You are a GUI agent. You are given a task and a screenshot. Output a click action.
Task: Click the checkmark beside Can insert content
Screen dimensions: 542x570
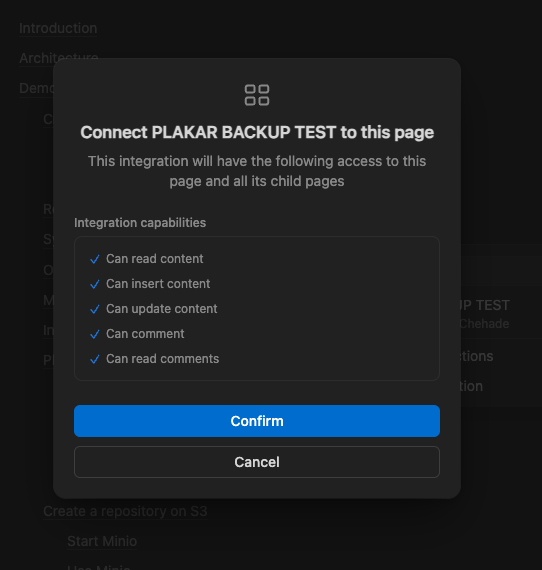click(x=95, y=284)
